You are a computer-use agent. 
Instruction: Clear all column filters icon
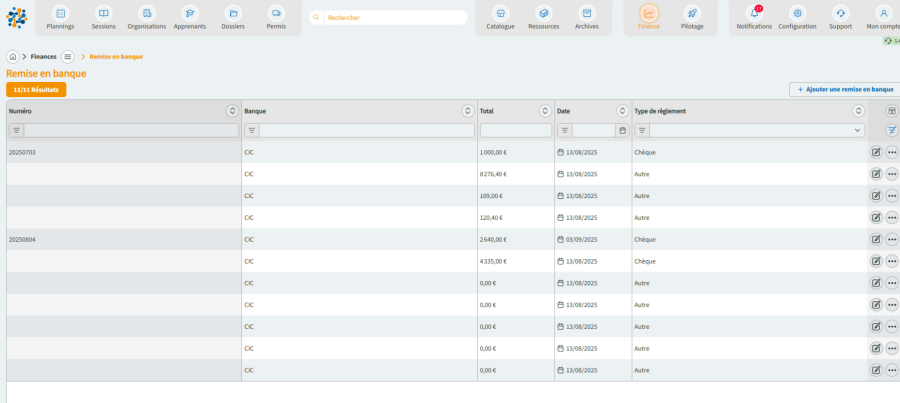892,130
